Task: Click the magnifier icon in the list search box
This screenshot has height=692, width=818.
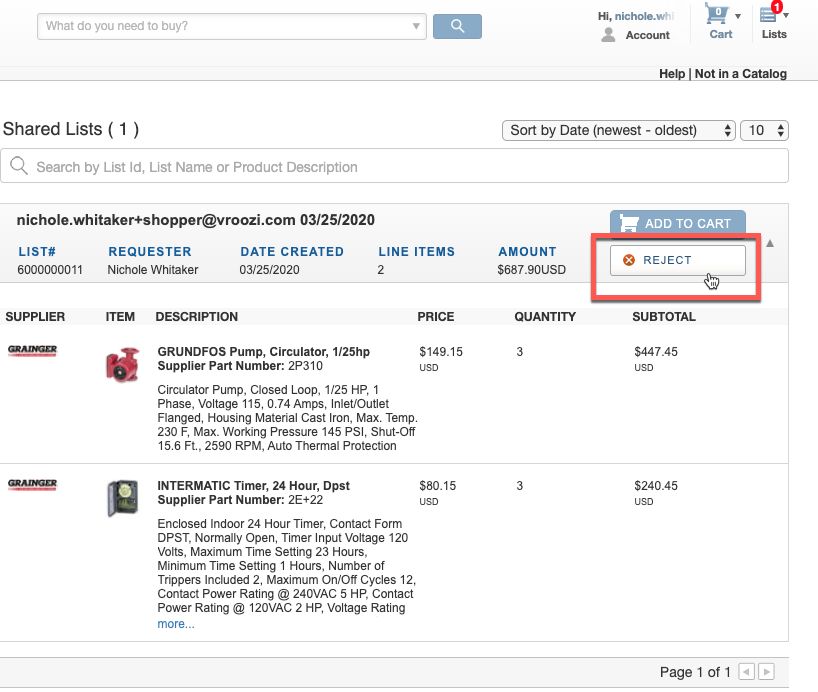Action: (x=19, y=165)
